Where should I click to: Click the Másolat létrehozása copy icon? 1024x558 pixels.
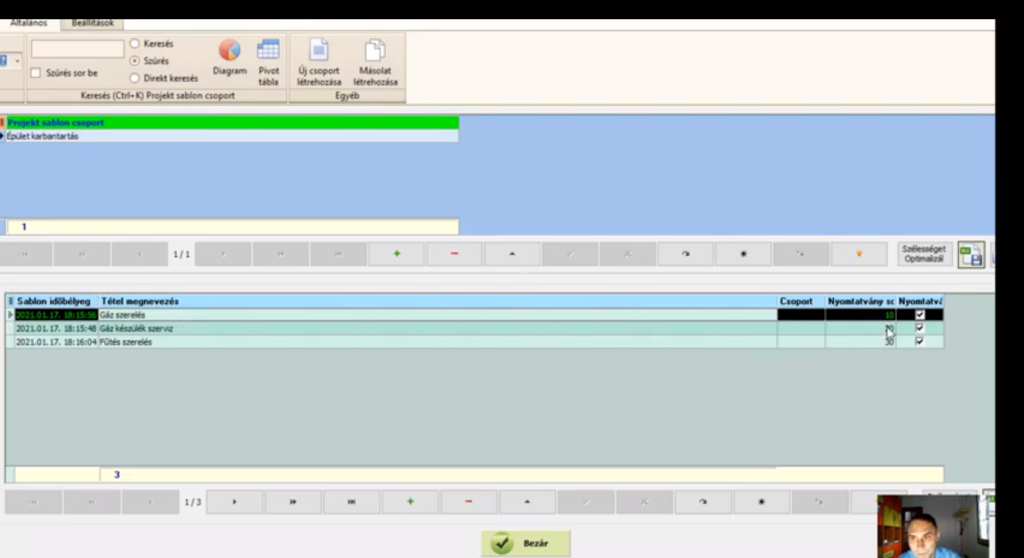pyautogui.click(x=375, y=62)
